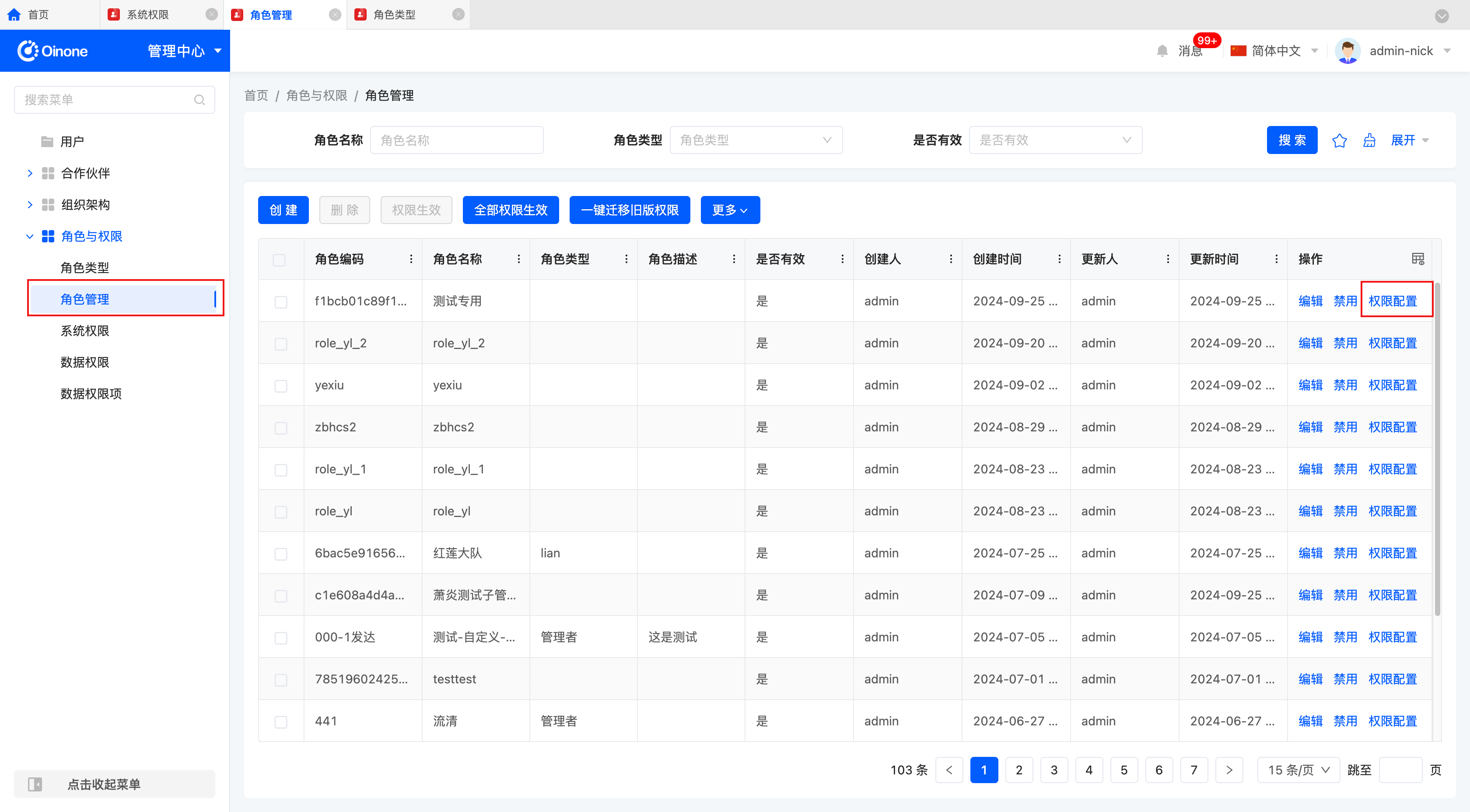The height and width of the screenshot is (812, 1470).
Task: Open the 简体中文 language dropdown
Action: pos(1284,51)
